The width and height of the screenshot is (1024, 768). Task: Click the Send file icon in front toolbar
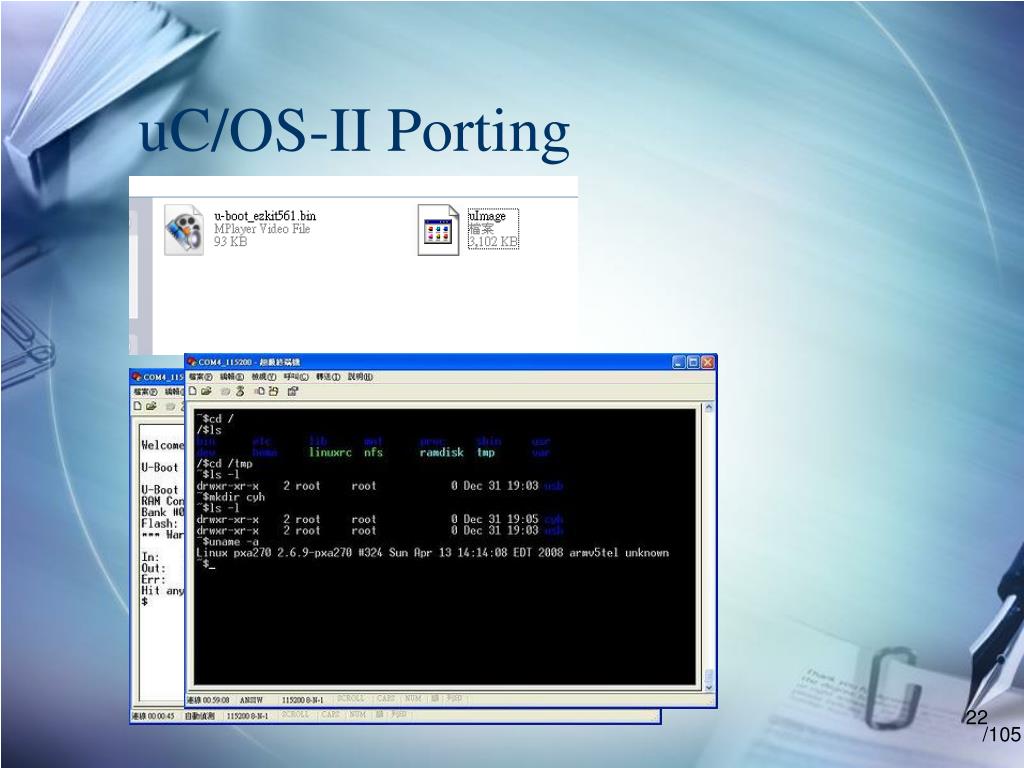pyautogui.click(x=259, y=391)
